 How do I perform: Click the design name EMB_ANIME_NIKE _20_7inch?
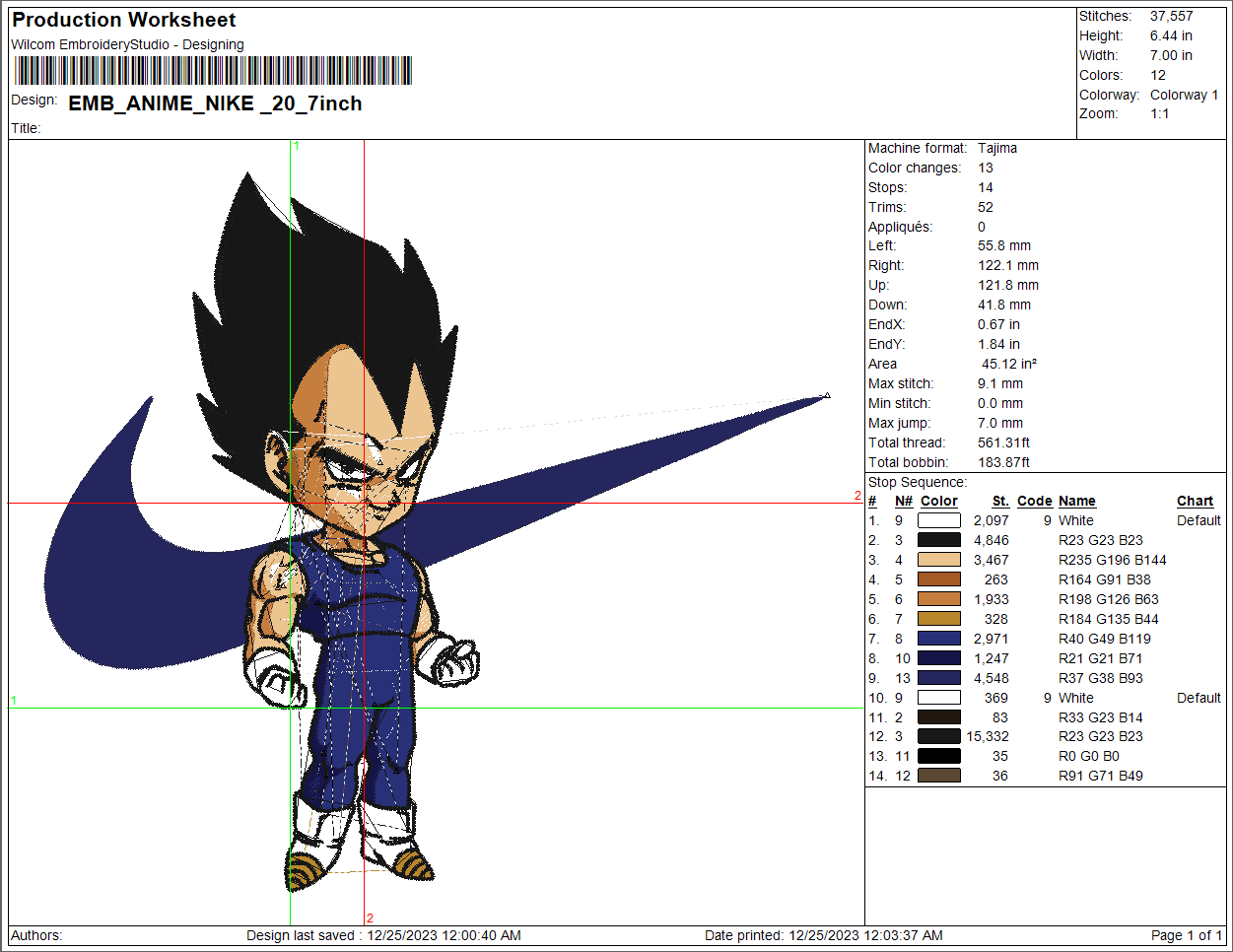coord(215,103)
